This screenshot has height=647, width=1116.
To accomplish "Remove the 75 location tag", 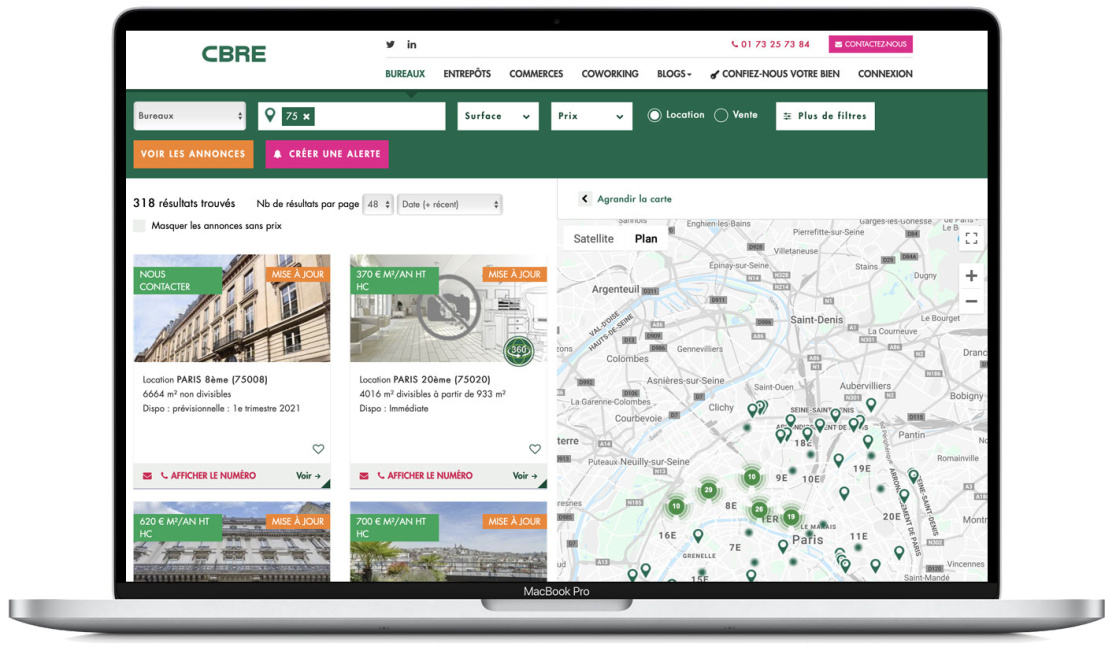I will click(x=307, y=116).
